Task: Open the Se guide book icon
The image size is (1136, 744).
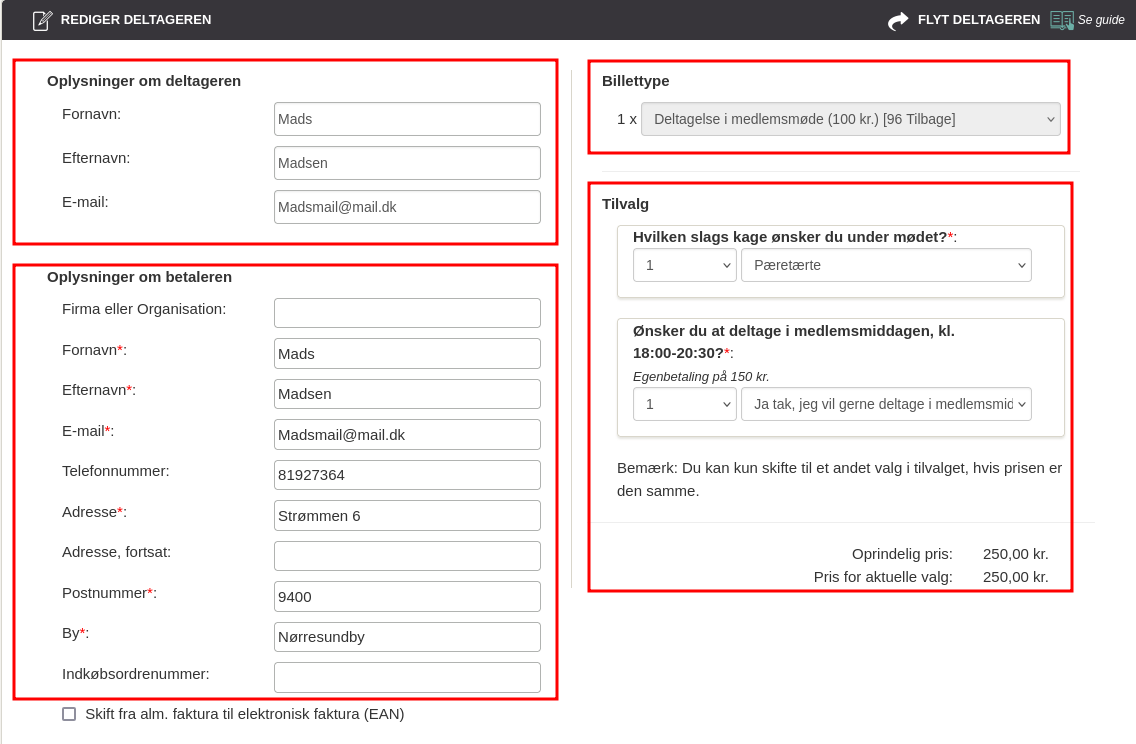Action: (x=1061, y=20)
